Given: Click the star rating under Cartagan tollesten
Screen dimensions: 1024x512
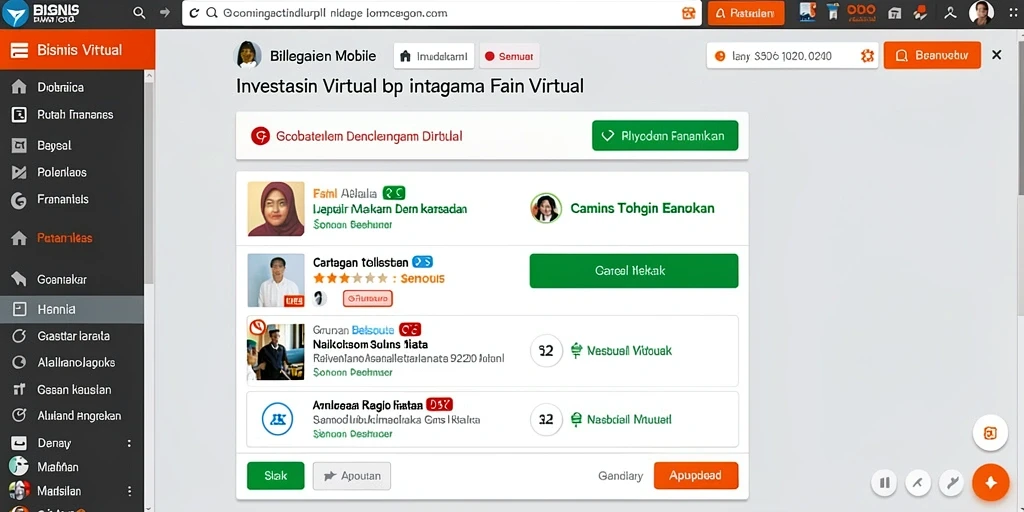Looking at the screenshot, I should pyautogui.click(x=353, y=279).
